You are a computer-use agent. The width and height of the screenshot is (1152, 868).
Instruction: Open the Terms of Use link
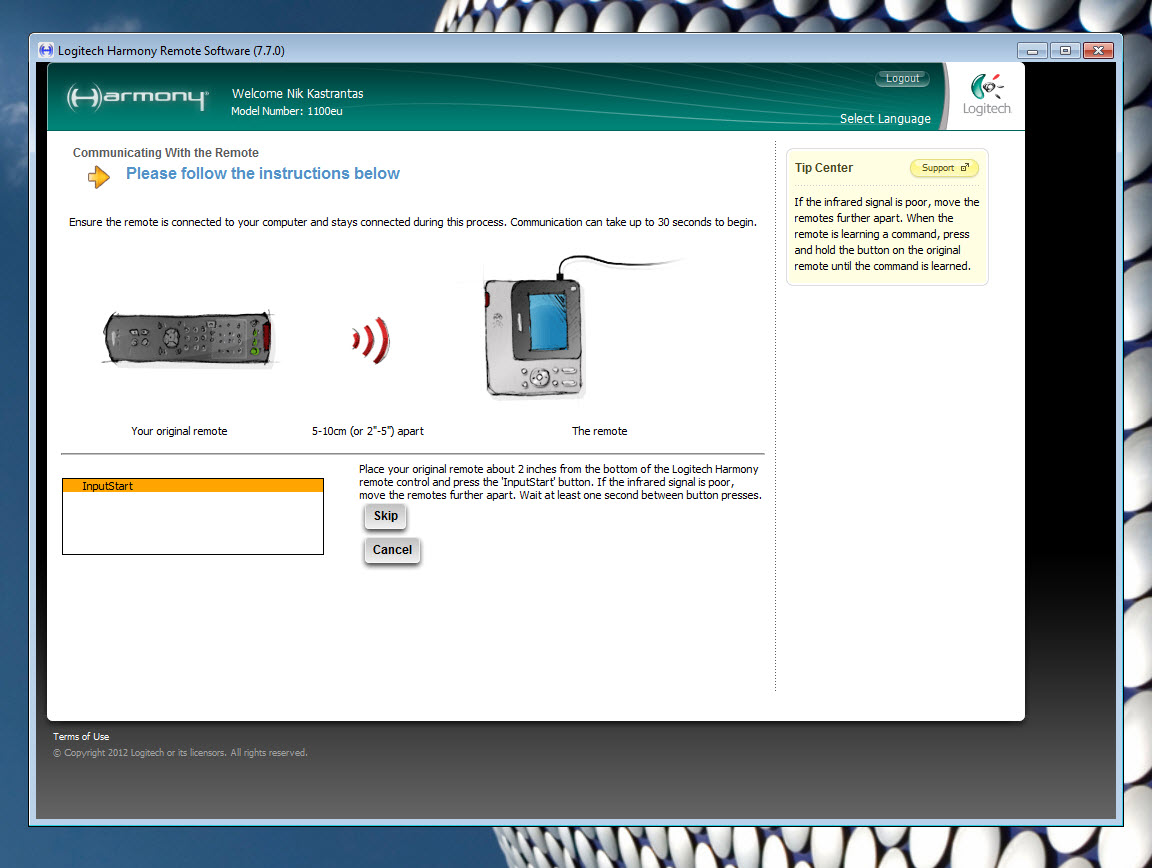pyautogui.click(x=81, y=736)
